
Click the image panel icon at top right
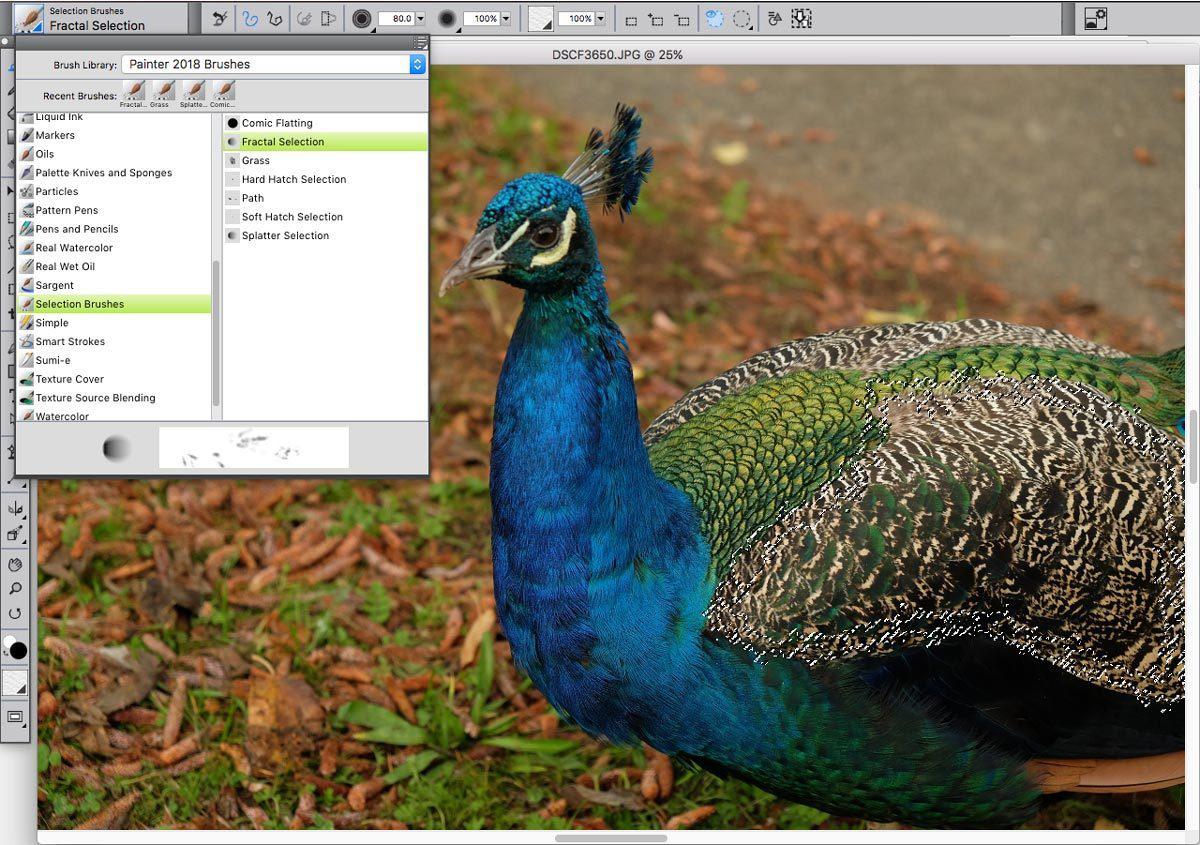[1095, 18]
